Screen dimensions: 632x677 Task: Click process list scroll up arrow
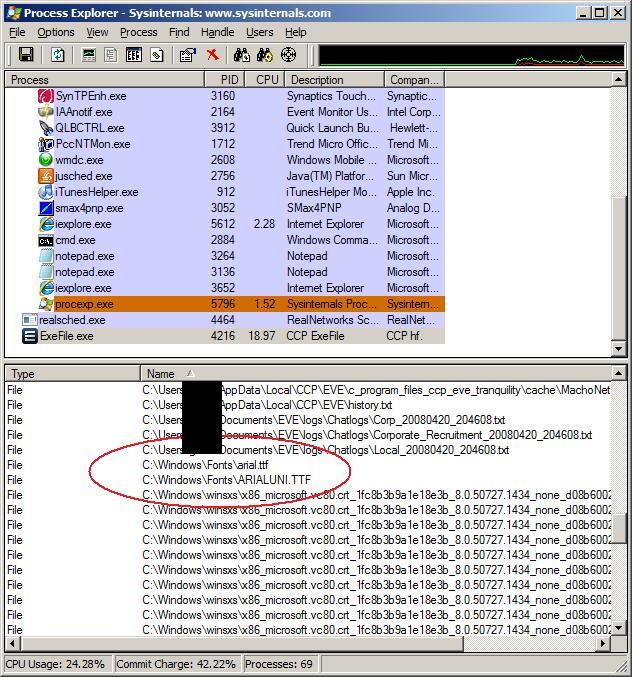[x=619, y=79]
